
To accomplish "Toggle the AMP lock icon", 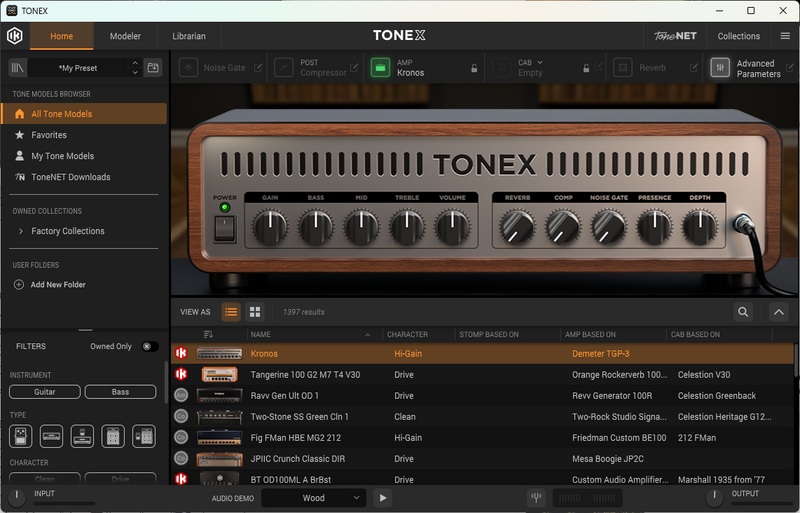I will pyautogui.click(x=474, y=68).
